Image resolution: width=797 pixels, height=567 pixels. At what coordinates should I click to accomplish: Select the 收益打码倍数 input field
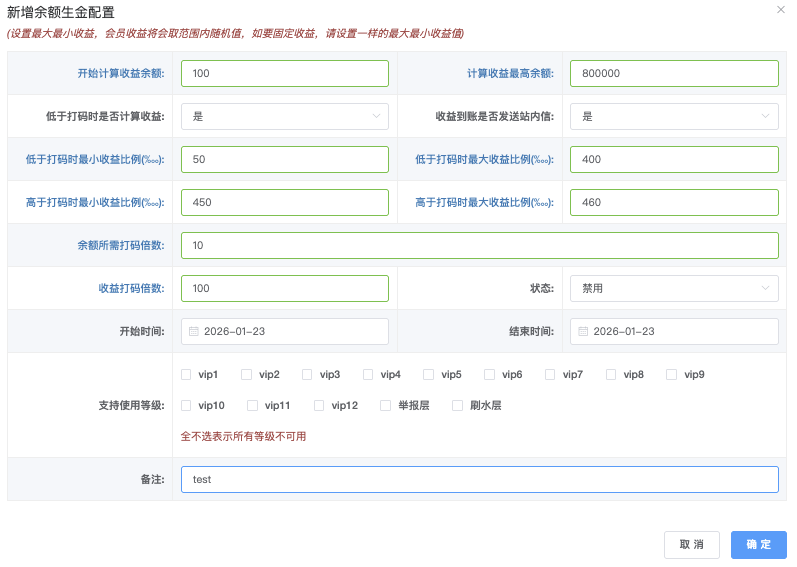284,288
